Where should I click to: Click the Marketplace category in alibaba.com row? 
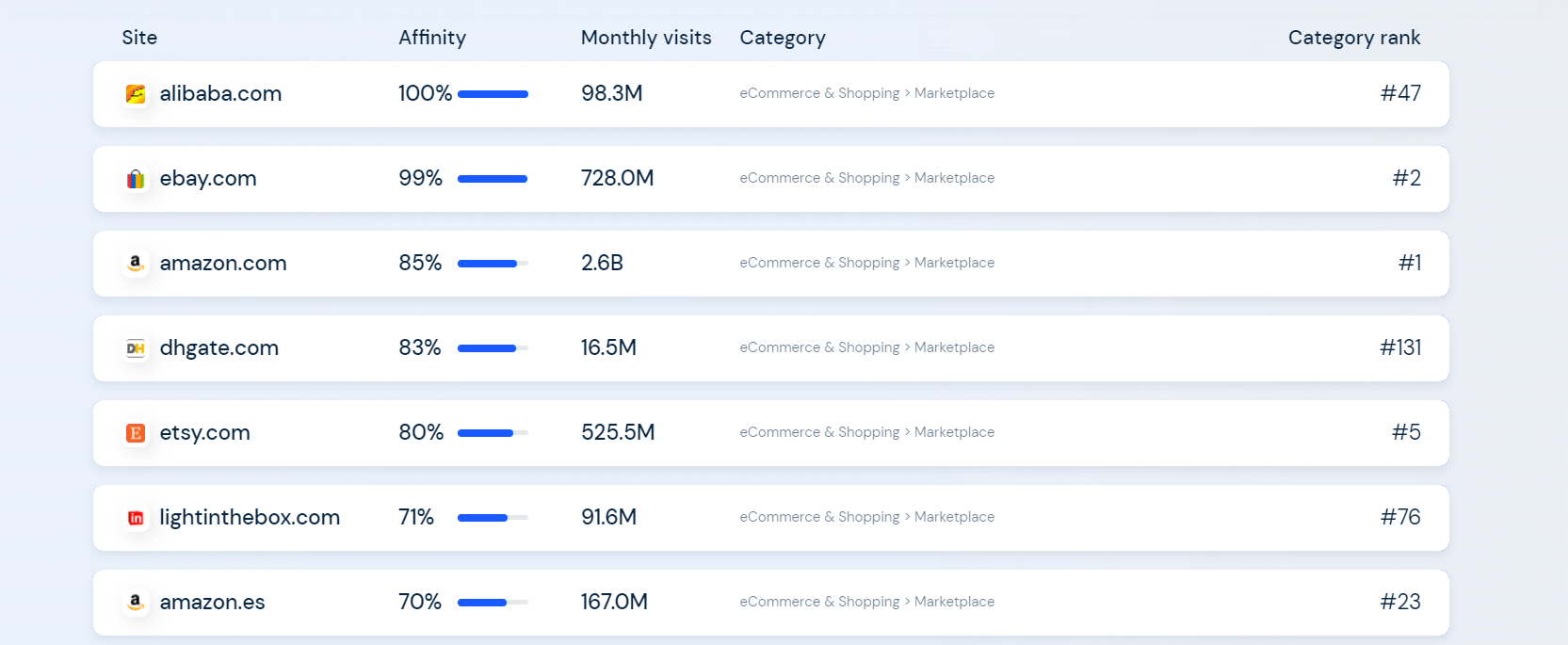coord(954,93)
